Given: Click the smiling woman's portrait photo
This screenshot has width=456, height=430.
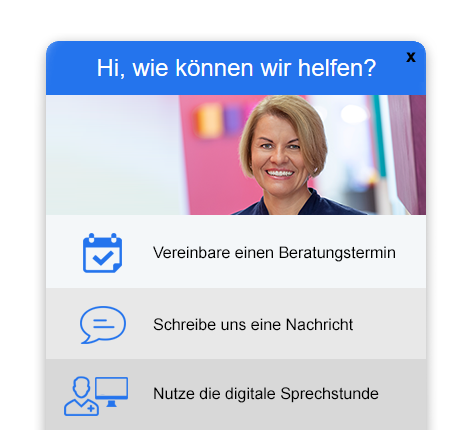Looking at the screenshot, I should pos(283,155).
